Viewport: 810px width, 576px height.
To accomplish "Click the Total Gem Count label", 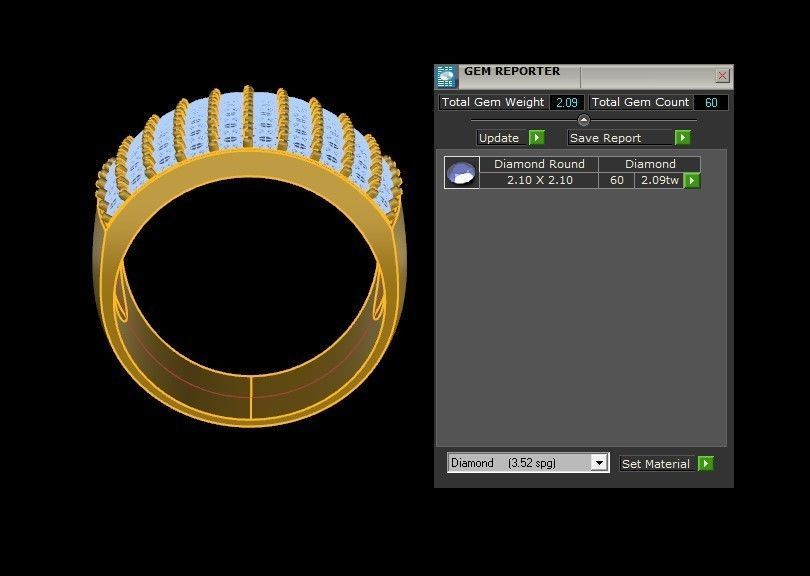I will 640,102.
